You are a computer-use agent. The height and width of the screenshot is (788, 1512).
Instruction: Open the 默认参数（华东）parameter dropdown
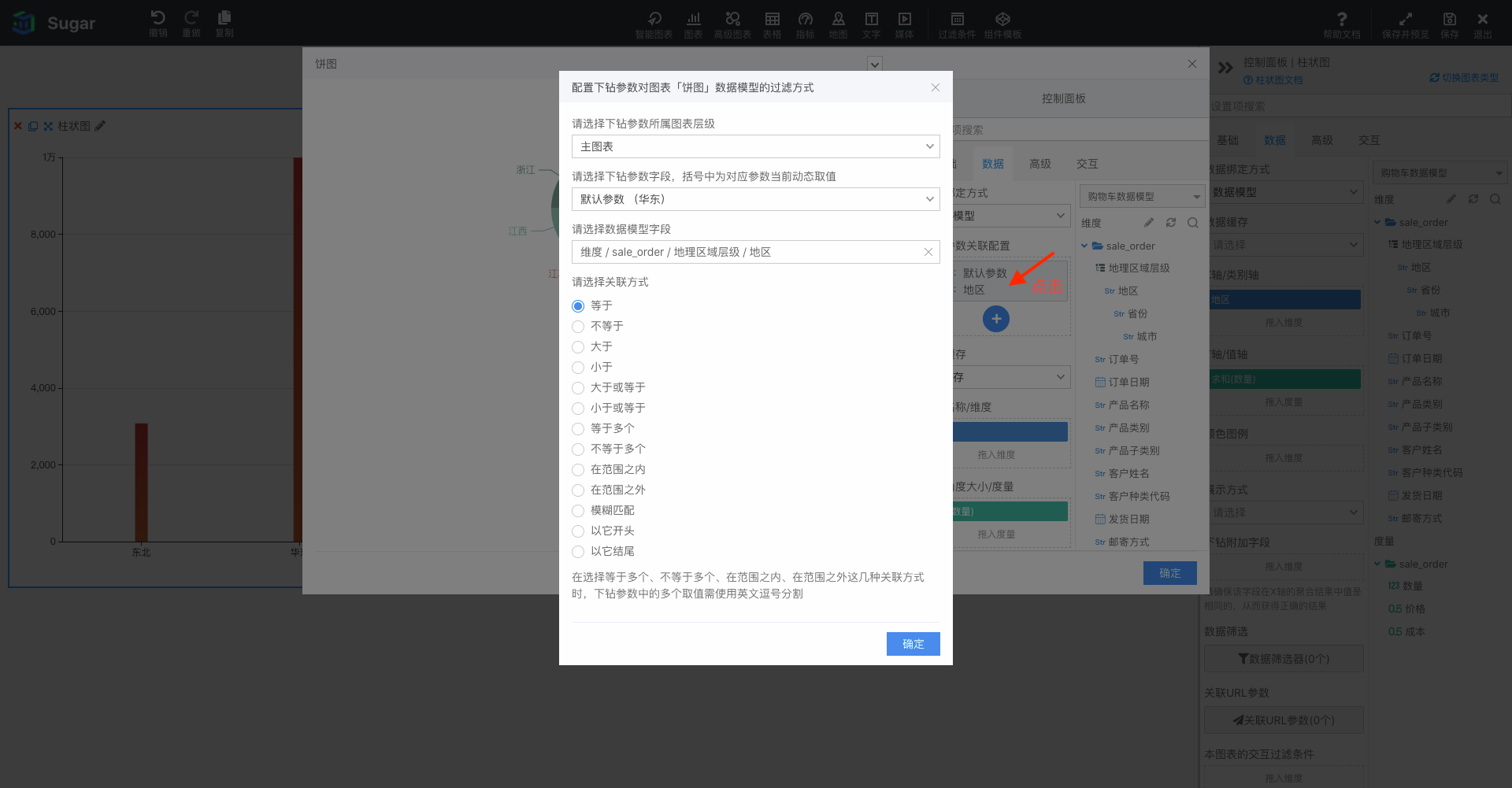tap(756, 199)
